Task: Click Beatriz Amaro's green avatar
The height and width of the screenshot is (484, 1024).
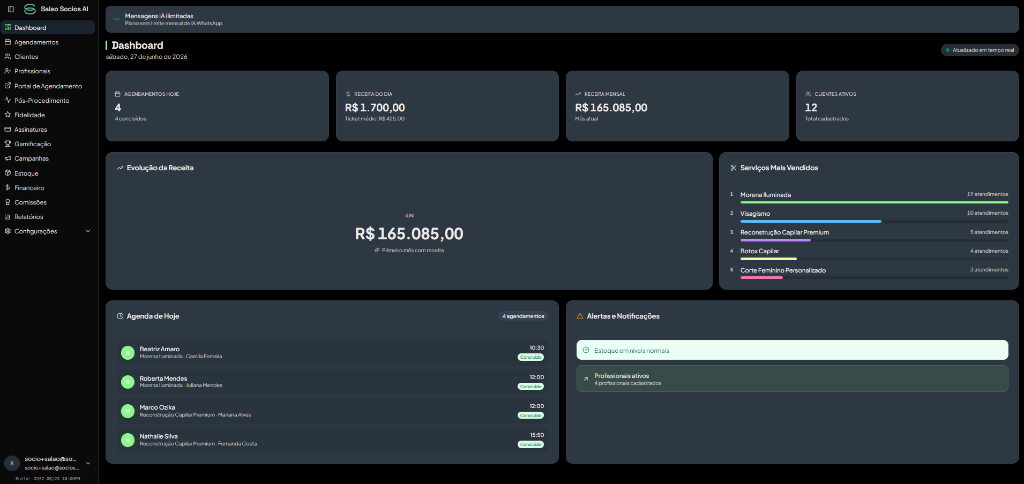Action: (x=127, y=353)
